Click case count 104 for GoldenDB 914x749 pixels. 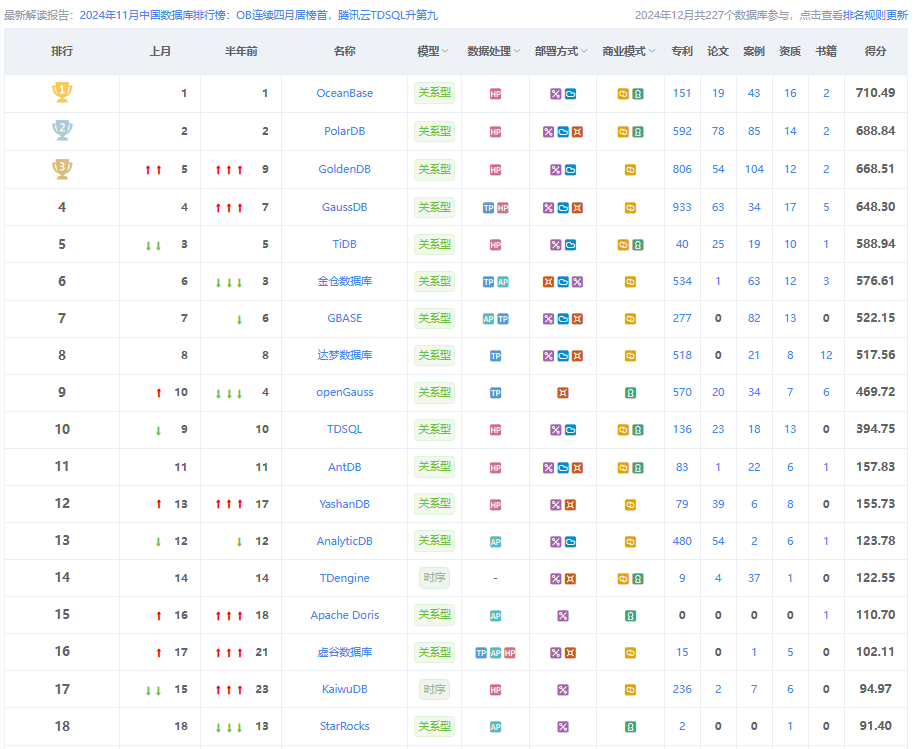coord(754,169)
